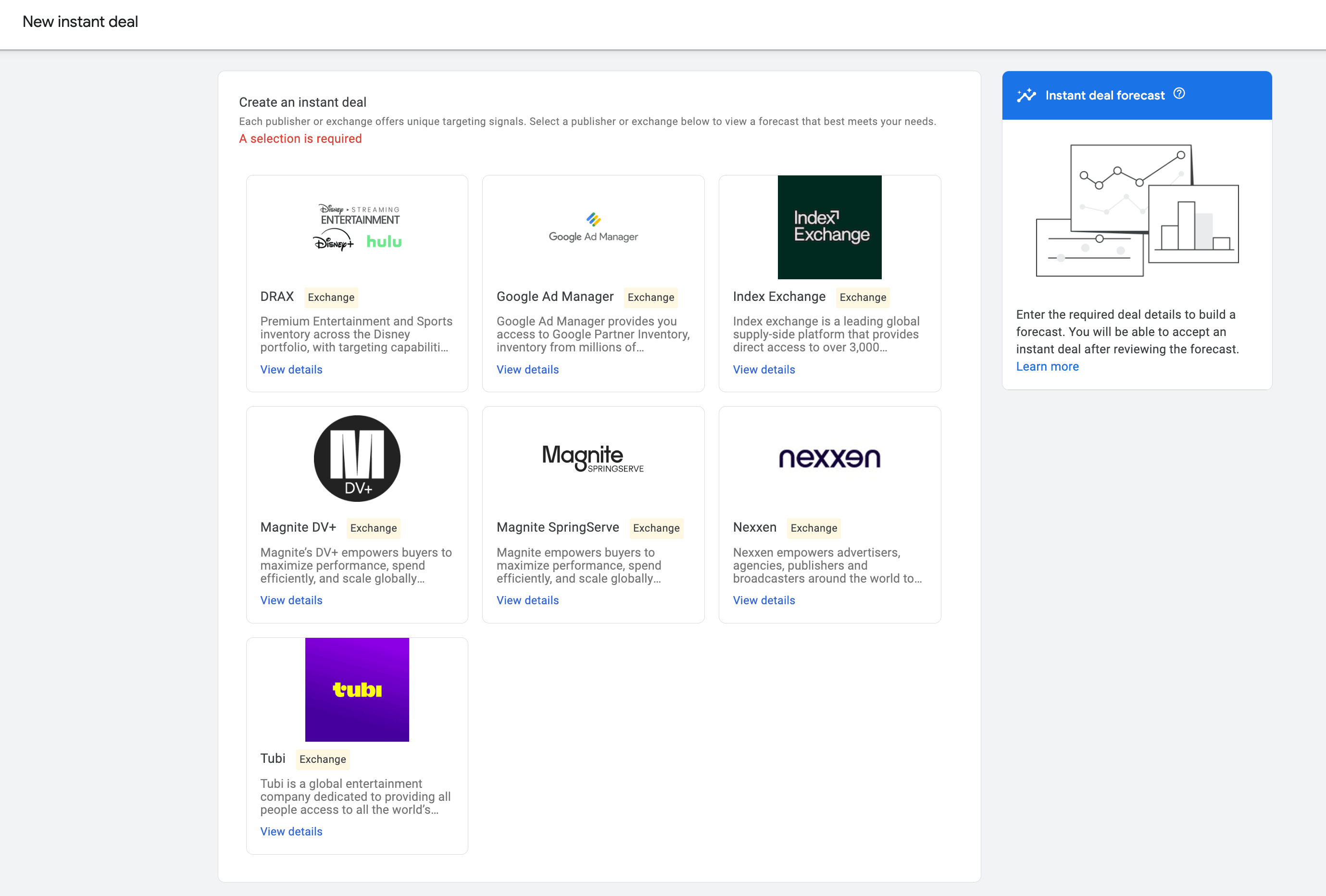1326x896 pixels.
Task: Click the 'Instant deal forecast' panel title
Action: [1105, 95]
